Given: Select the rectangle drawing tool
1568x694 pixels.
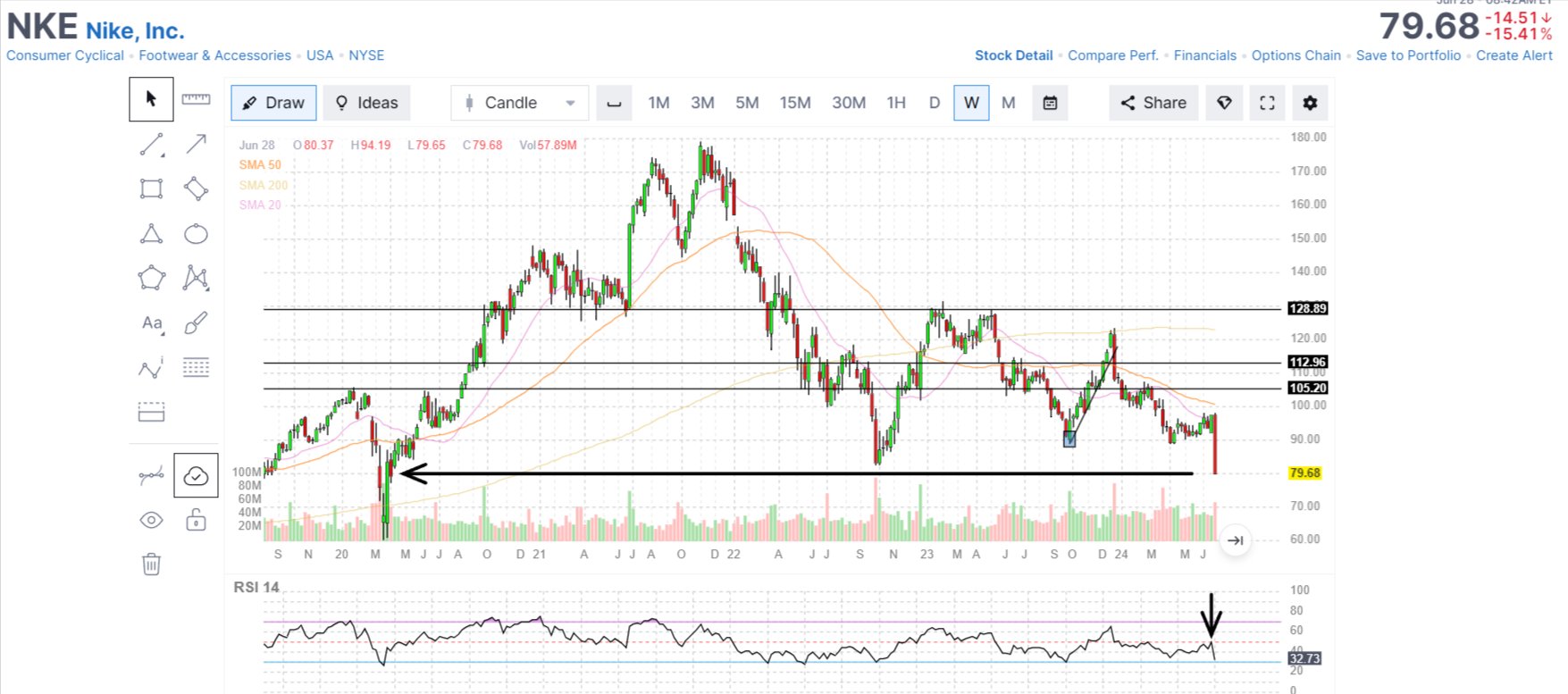Looking at the screenshot, I should coord(151,188).
